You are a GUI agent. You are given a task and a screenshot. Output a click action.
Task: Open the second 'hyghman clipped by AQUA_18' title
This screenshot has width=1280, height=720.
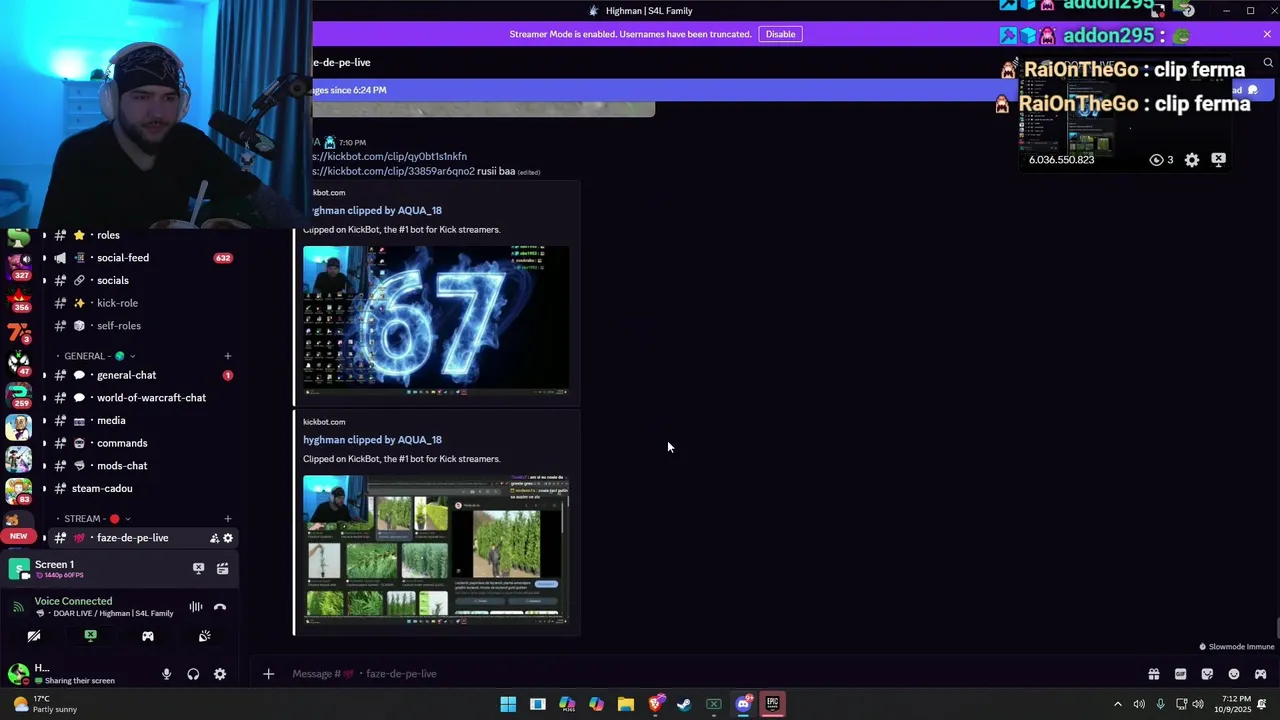pyautogui.click(x=372, y=440)
